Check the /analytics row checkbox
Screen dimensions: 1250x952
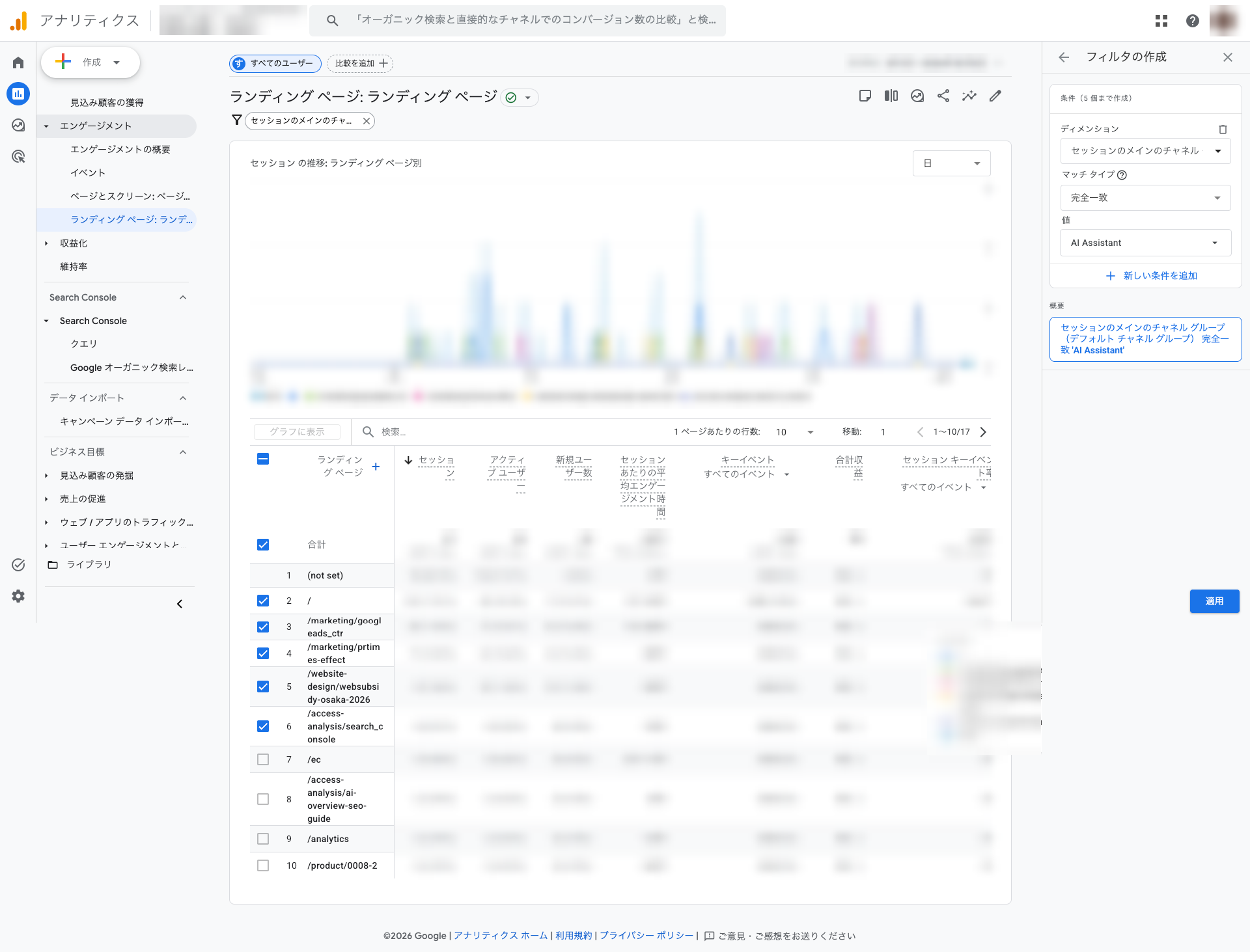[263, 839]
